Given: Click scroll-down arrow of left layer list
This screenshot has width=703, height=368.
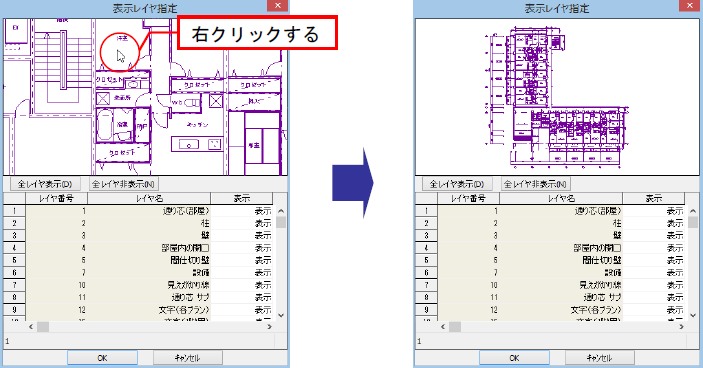Looking at the screenshot, I should pos(281,315).
